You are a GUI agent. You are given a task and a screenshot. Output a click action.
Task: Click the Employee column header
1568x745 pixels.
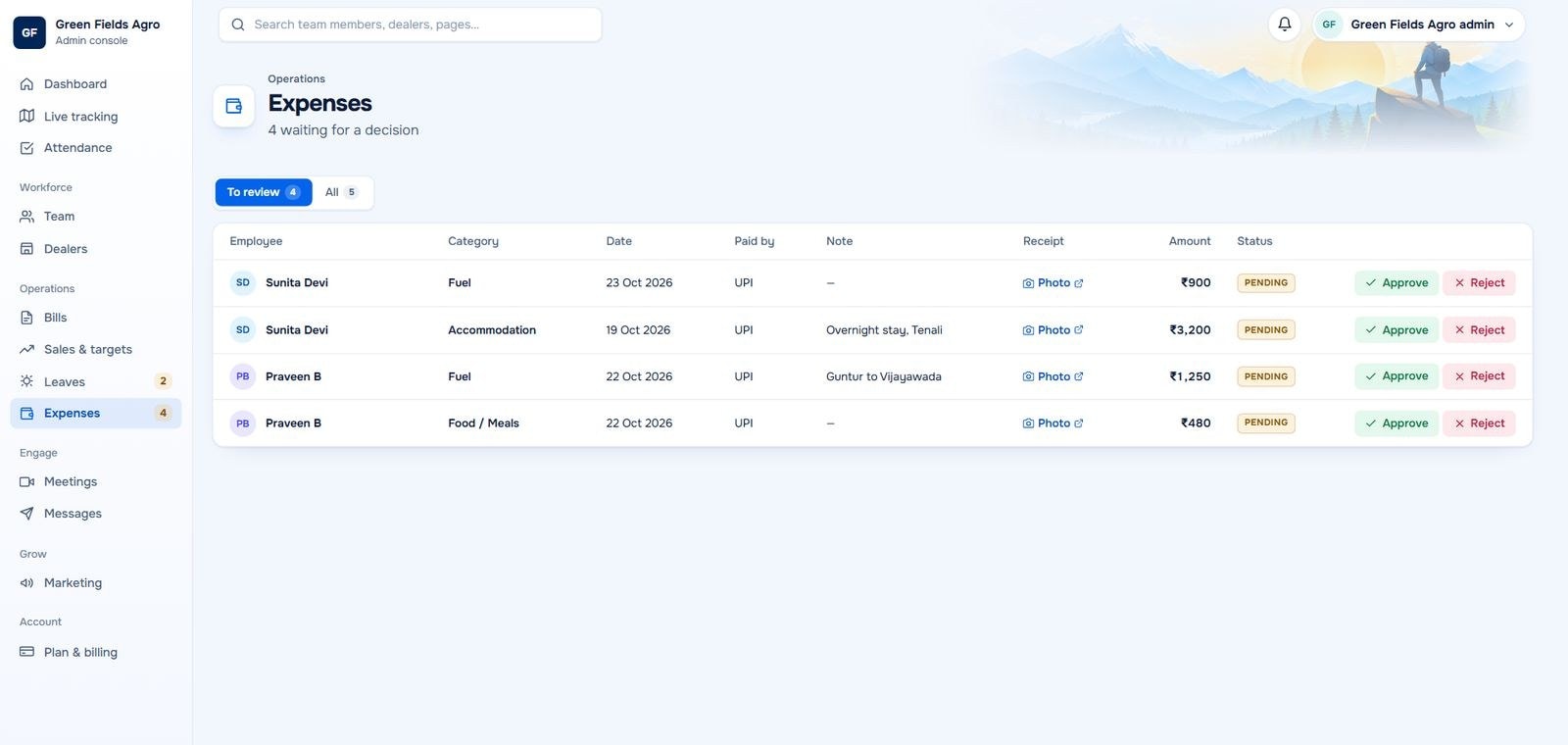(x=256, y=241)
